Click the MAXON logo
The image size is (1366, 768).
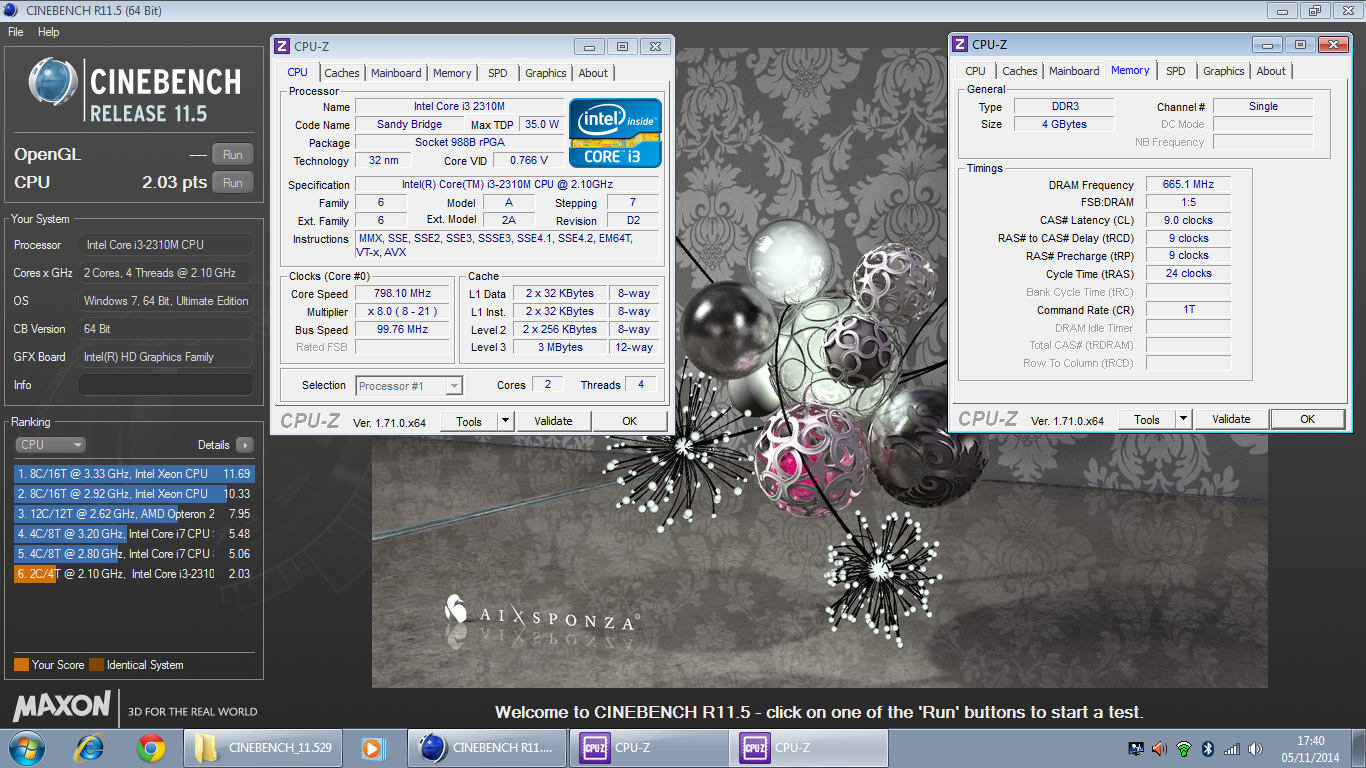[61, 706]
